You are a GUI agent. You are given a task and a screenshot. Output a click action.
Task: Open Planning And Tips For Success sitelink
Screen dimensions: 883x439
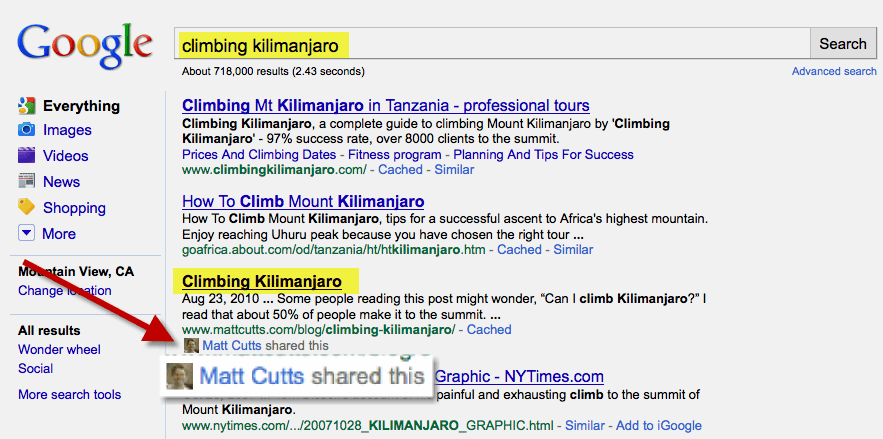(543, 154)
